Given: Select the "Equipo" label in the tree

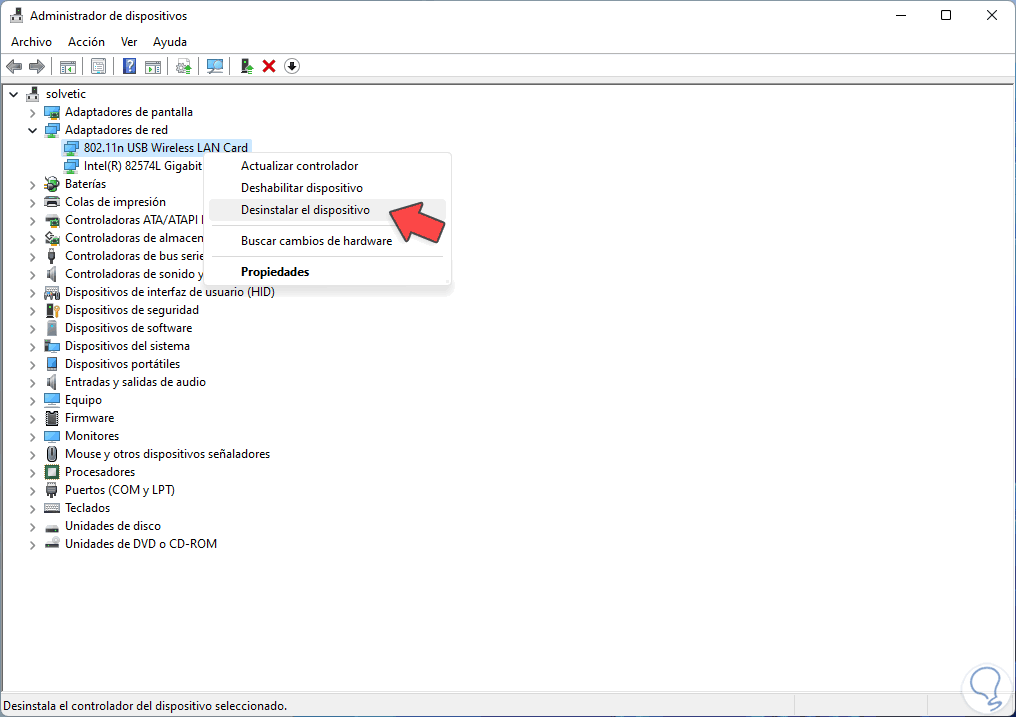Looking at the screenshot, I should [83, 400].
